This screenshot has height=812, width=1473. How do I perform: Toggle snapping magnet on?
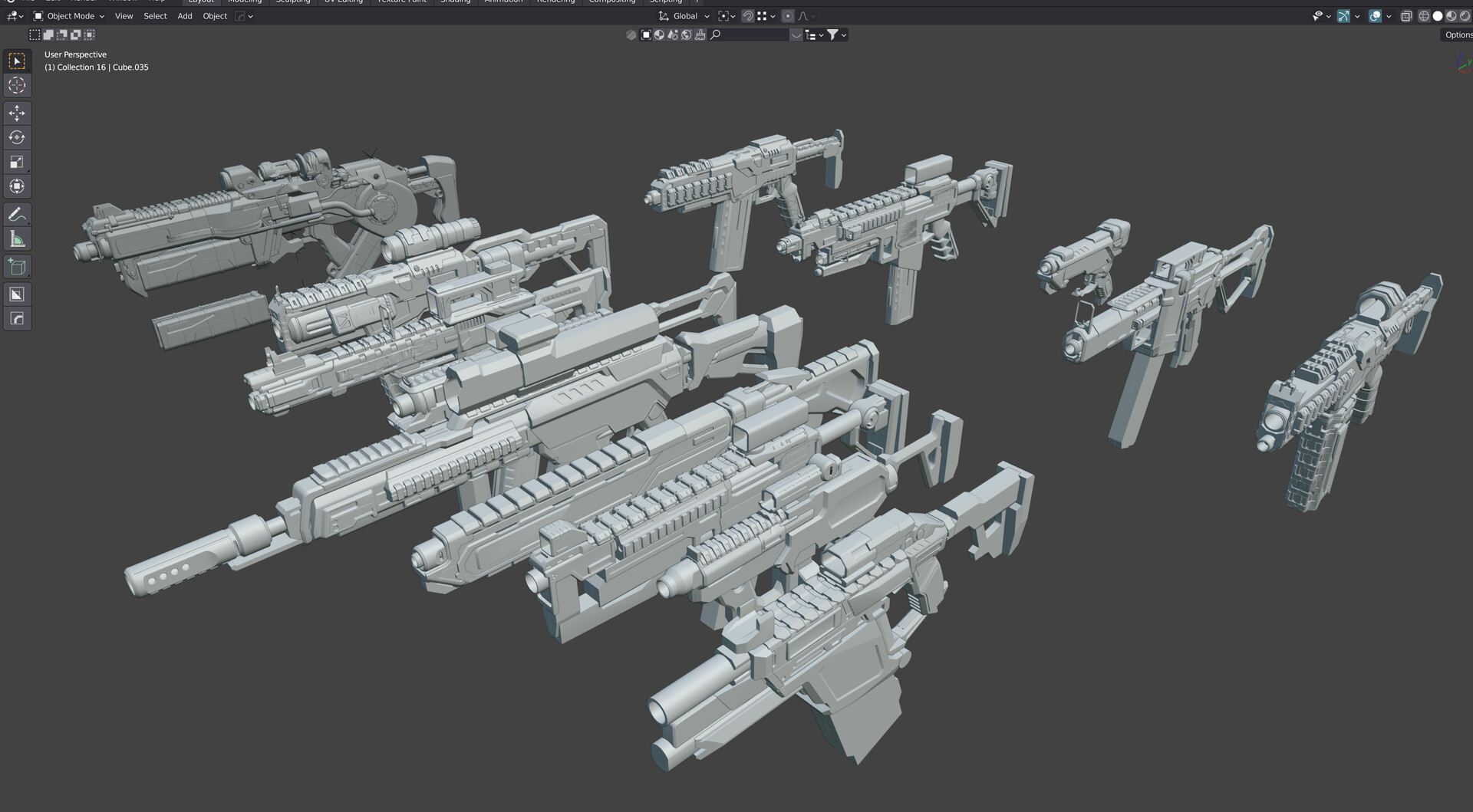[x=748, y=15]
